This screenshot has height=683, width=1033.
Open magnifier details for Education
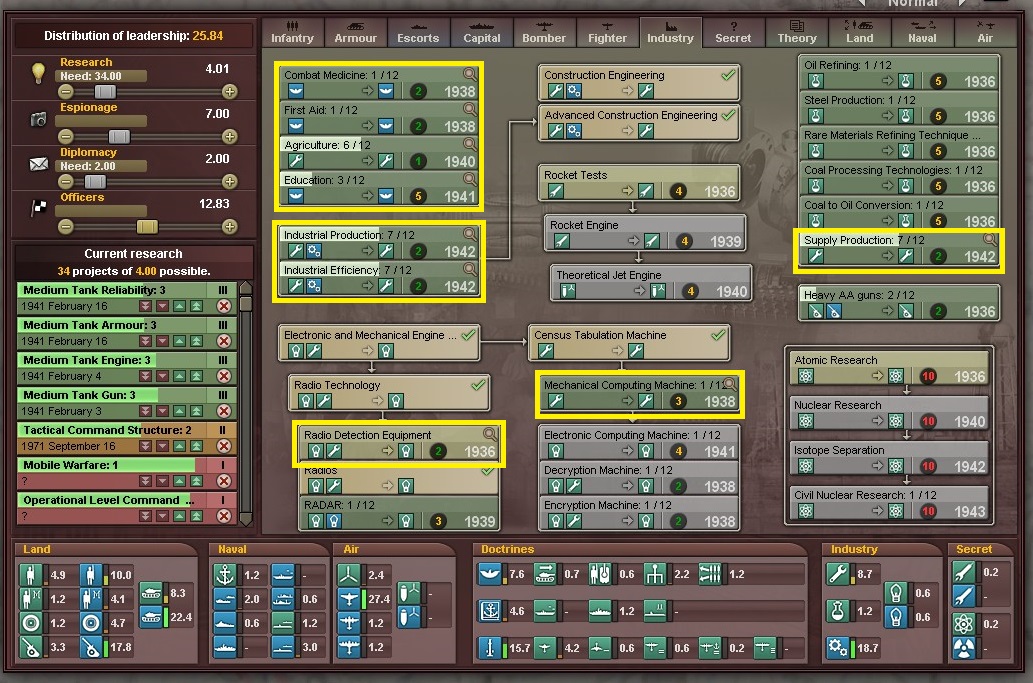pos(470,178)
